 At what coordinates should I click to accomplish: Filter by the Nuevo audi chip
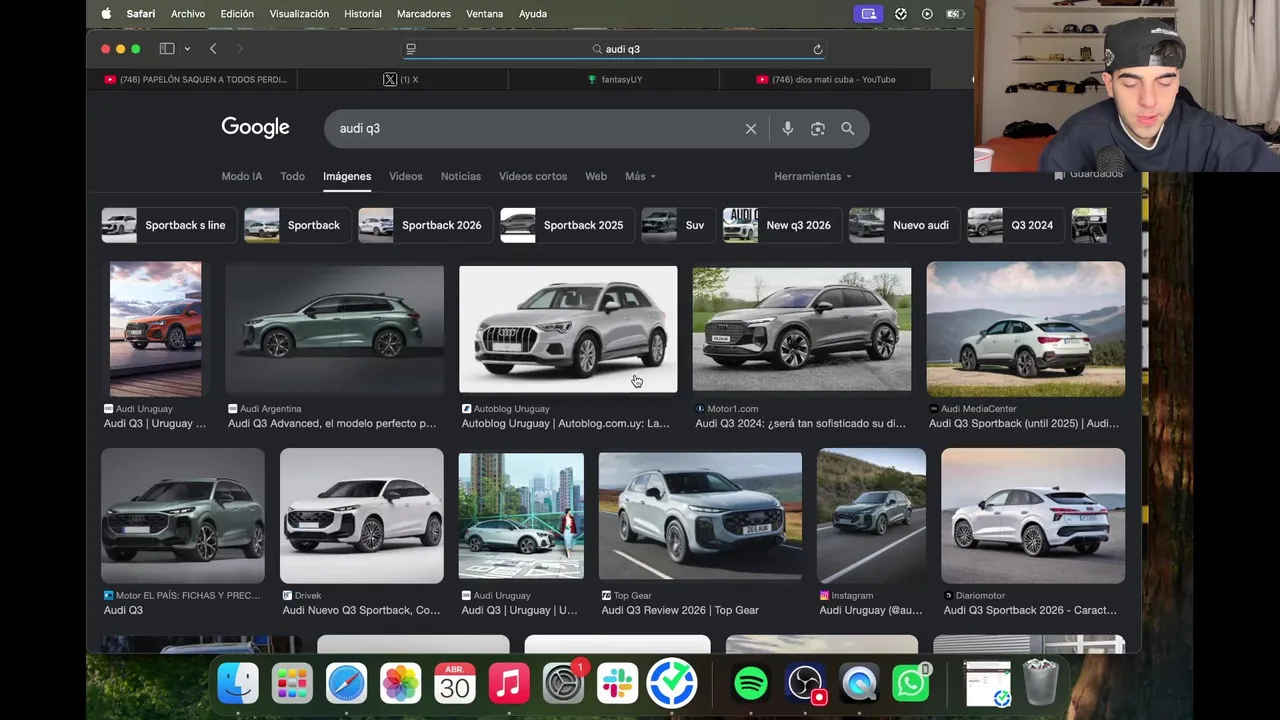click(x=904, y=225)
